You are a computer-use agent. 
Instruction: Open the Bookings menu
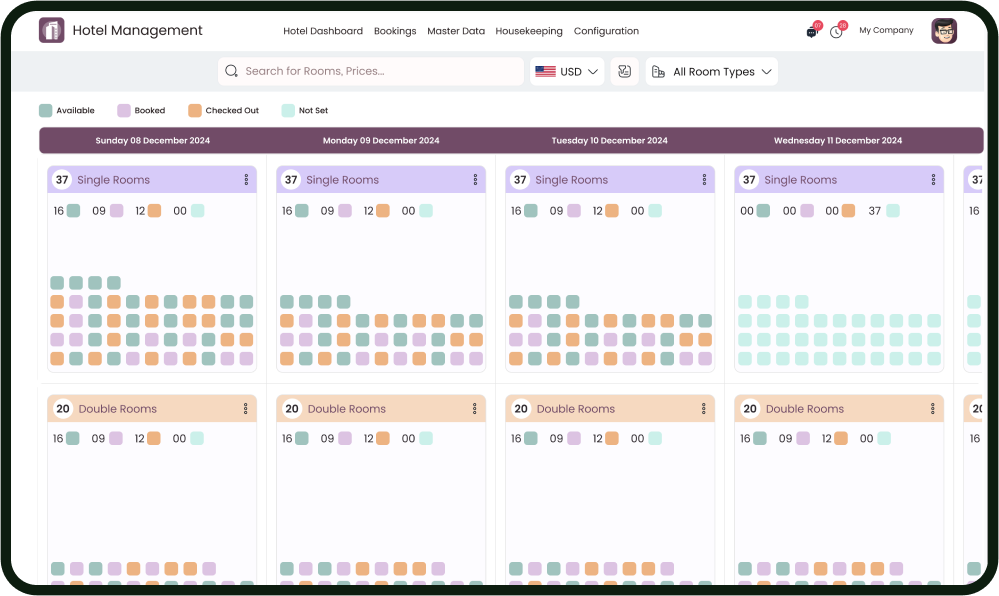click(395, 31)
